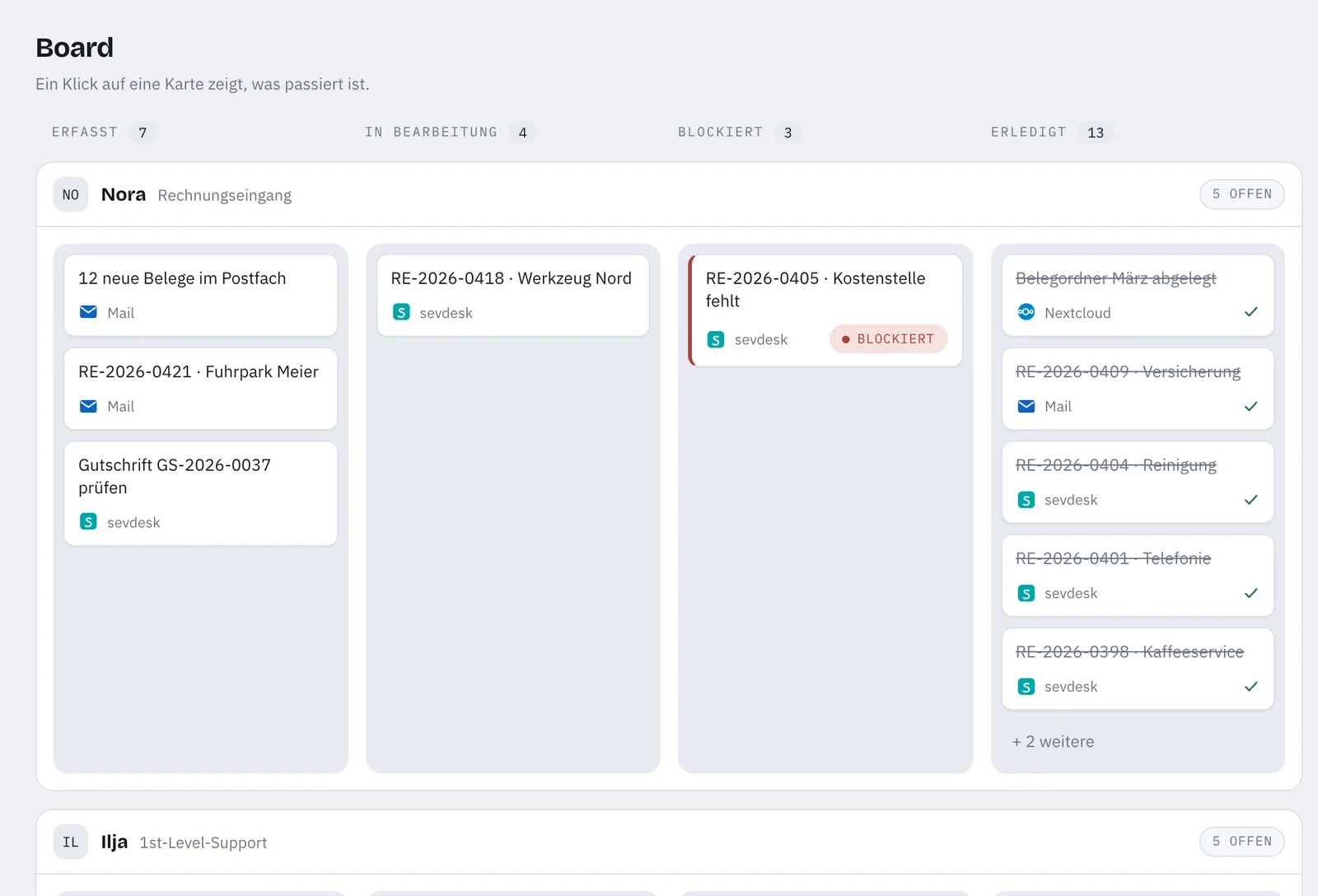Click the red BLOCKIERT status pill
Viewport: 1318px width, 896px height.
[888, 339]
